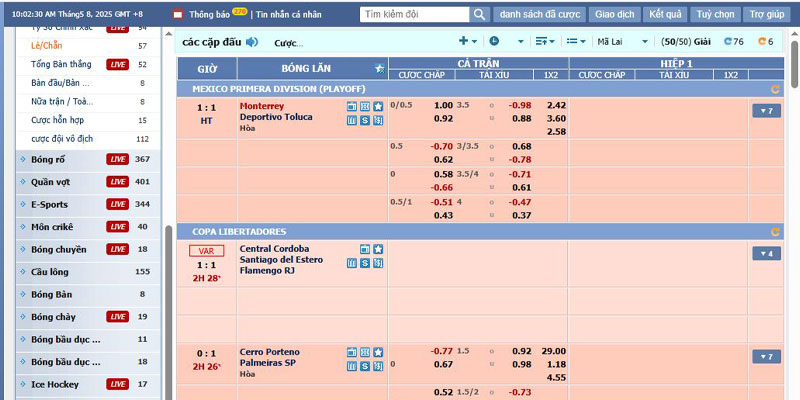Open the Bóng chuyền category

pos(88,249)
